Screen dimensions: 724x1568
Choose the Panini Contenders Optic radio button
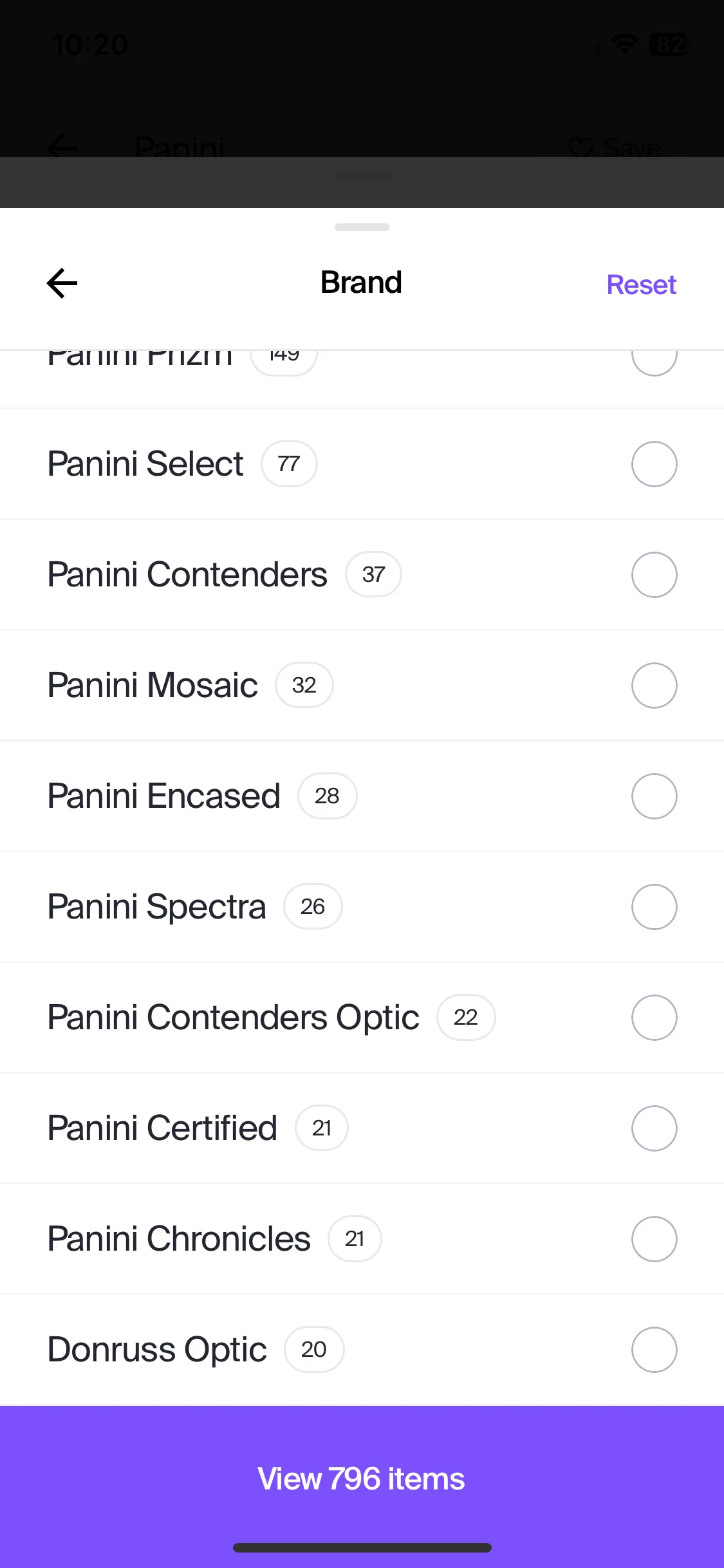pyautogui.click(x=654, y=1018)
